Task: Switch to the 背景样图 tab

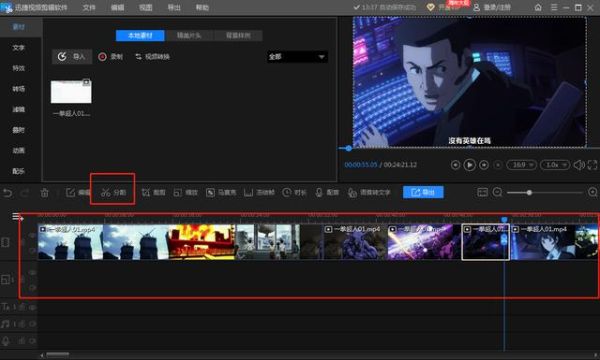Action: coord(238,36)
